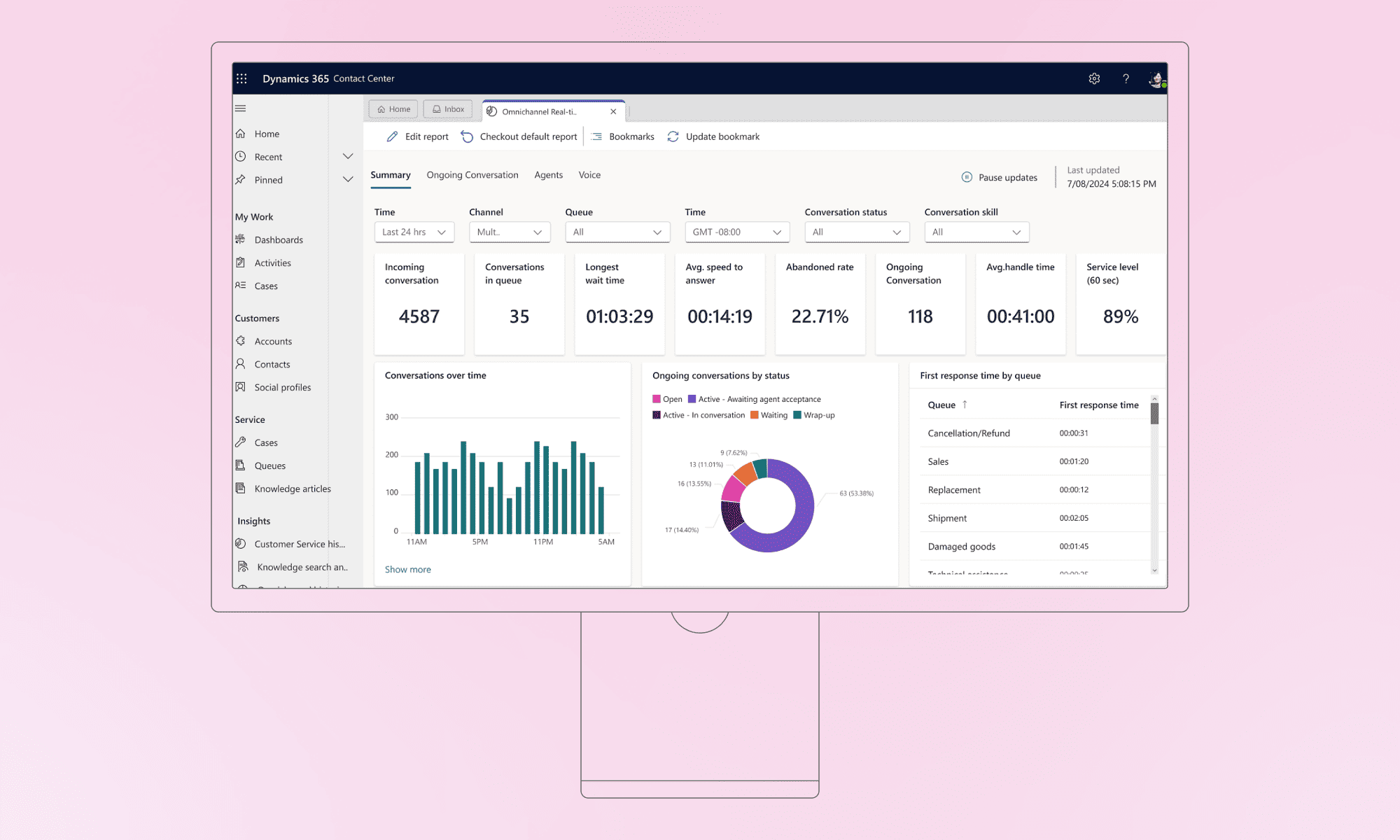
Task: Open Knowledge articles
Action: 292,489
